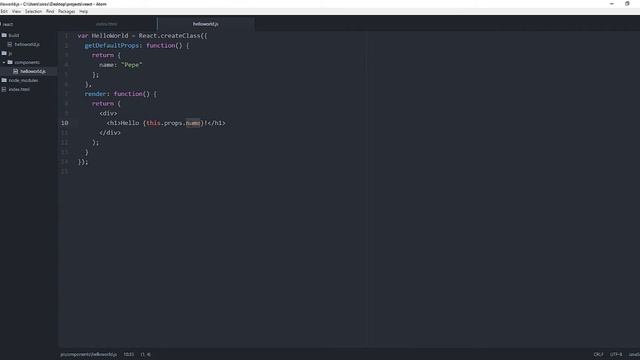Viewport: 640px width, 360px height.
Task: Click the UTF-8 encoding selector
Action: 616,354
